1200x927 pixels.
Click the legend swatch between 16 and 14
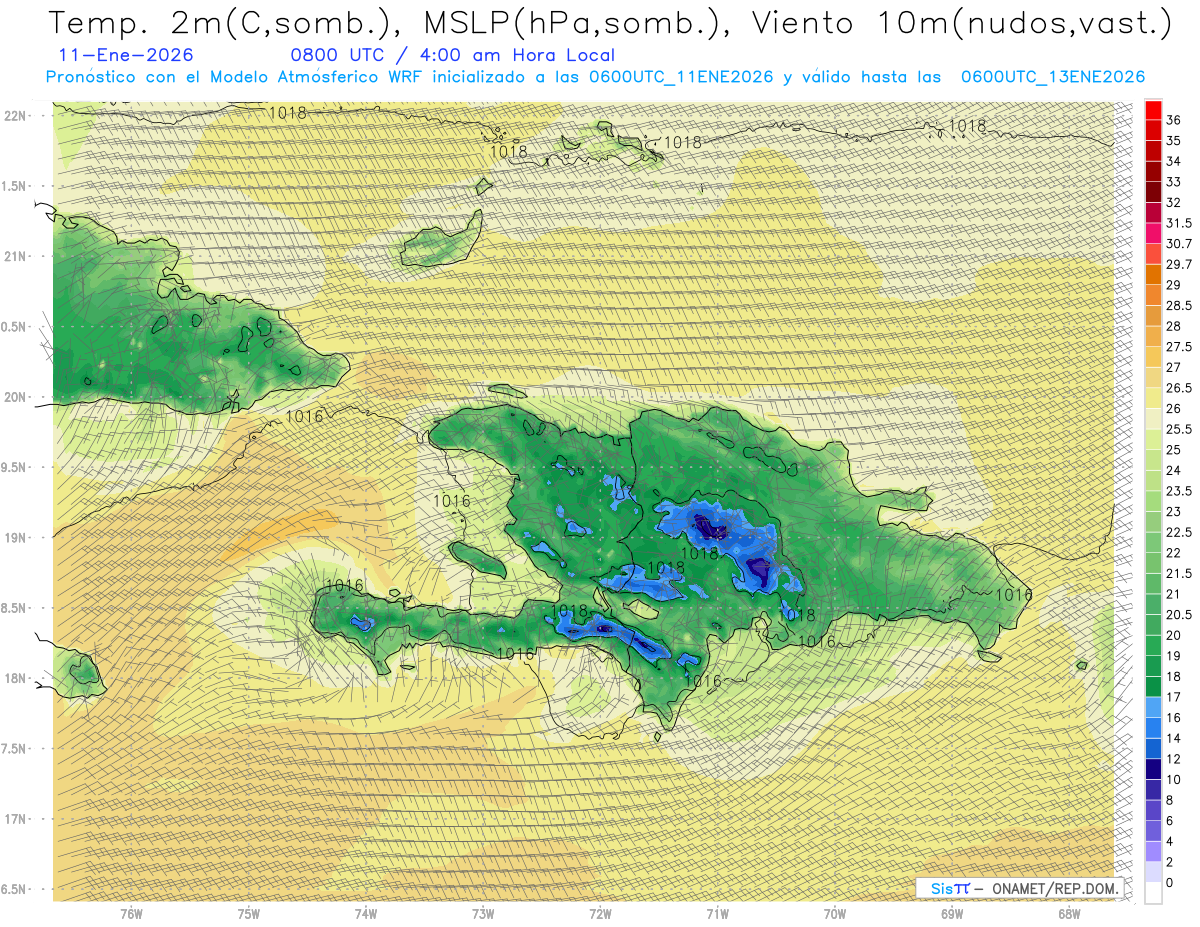point(1153,728)
